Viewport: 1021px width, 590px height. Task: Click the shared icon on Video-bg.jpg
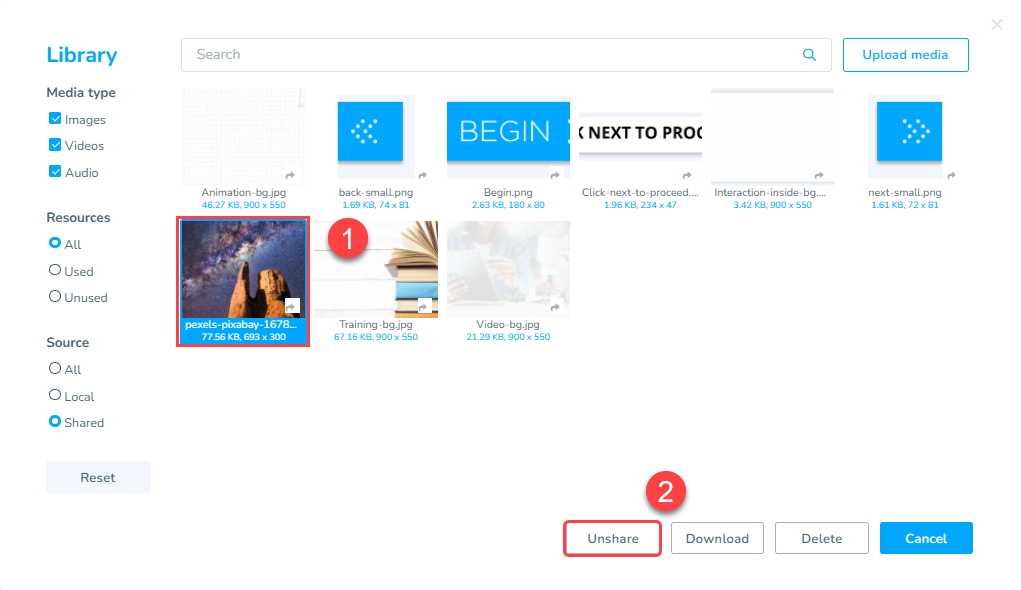coord(557,306)
